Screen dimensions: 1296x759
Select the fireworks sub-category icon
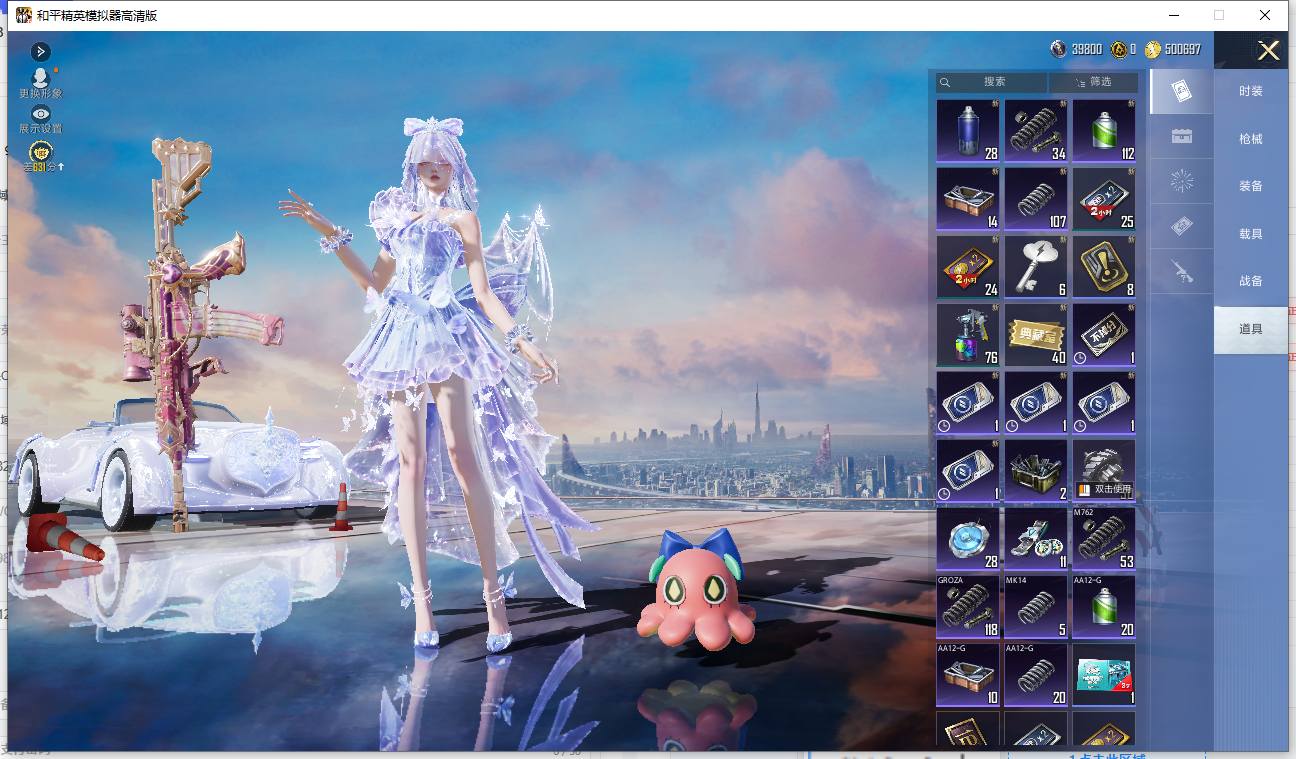point(1181,182)
